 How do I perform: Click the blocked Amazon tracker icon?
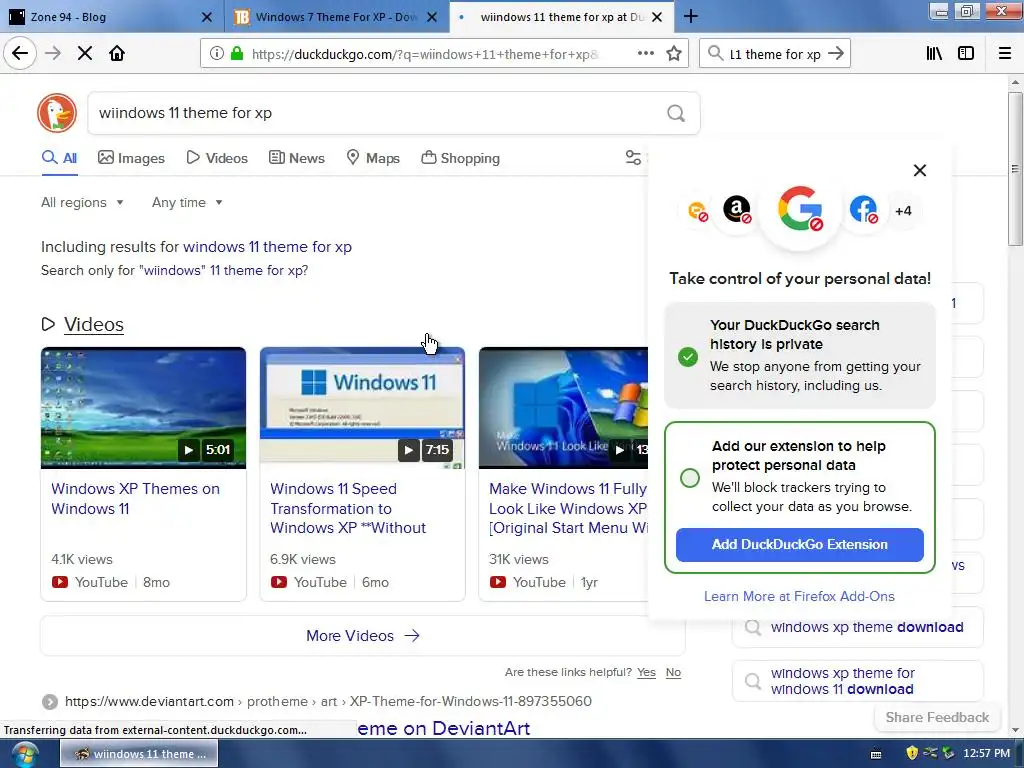pyautogui.click(x=737, y=210)
